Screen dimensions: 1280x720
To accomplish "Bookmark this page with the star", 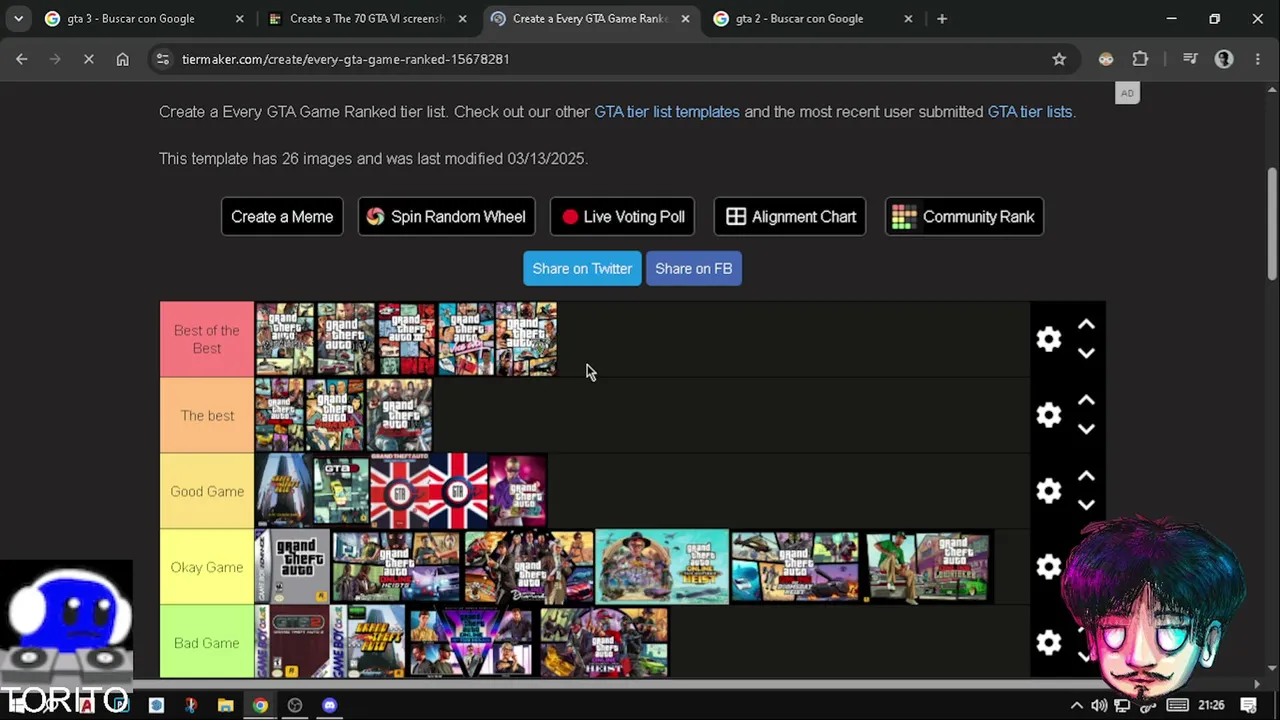I will [x=1059, y=59].
